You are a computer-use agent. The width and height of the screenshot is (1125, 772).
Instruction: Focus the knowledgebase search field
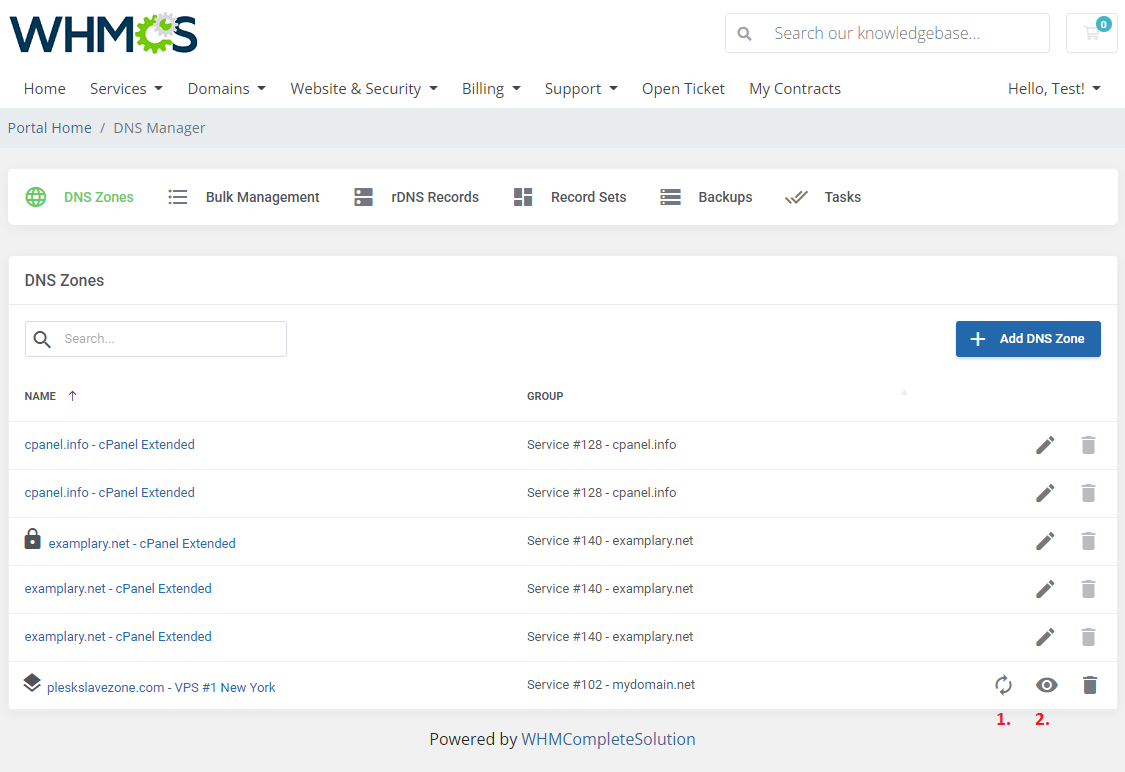tap(887, 33)
